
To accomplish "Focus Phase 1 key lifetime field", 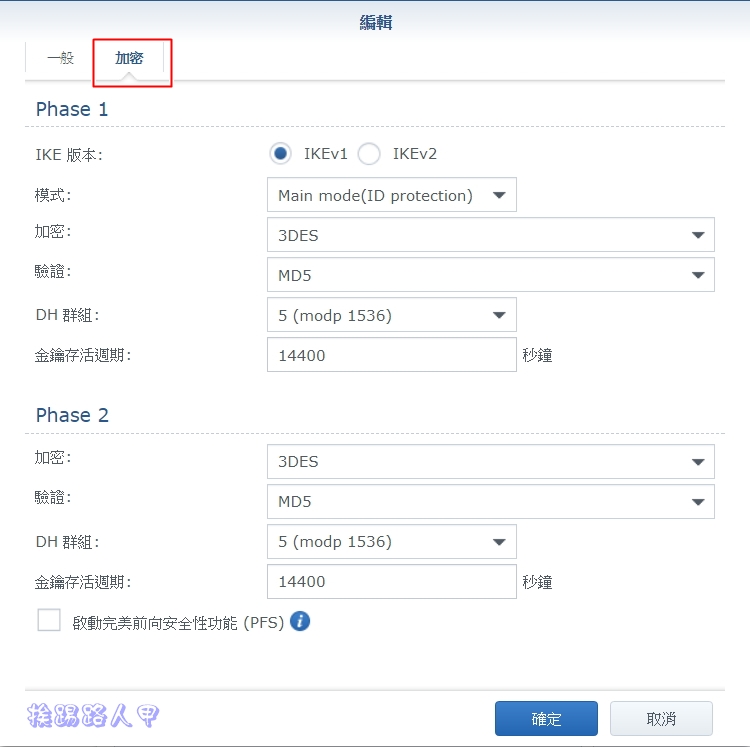I will [392, 355].
